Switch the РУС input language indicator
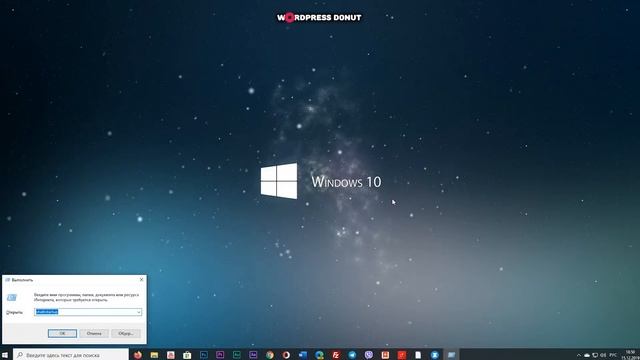 [x=613, y=355]
